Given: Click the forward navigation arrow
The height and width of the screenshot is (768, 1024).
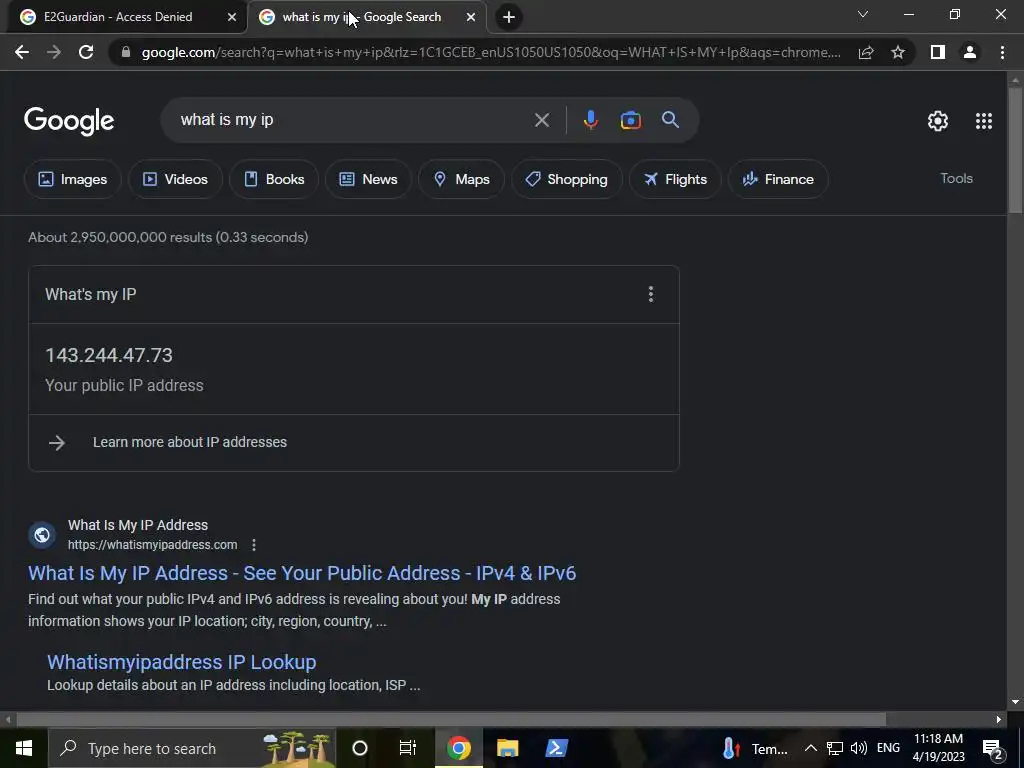Looking at the screenshot, I should coord(54,52).
